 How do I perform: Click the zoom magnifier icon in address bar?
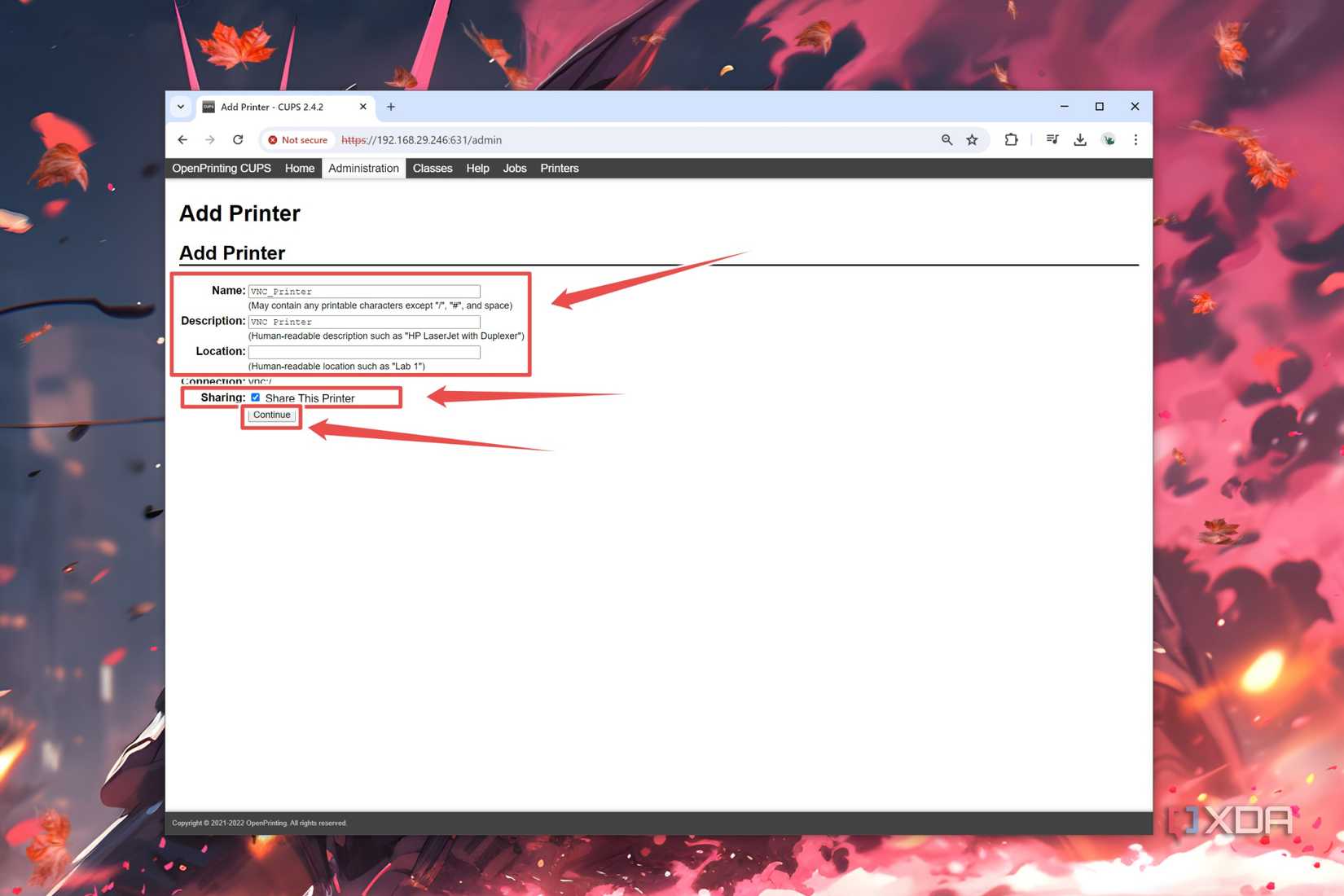tap(947, 140)
